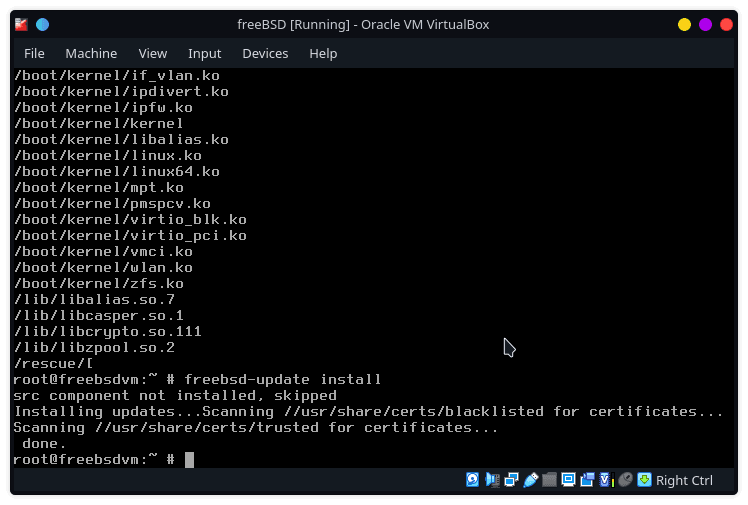Click the red close window button
This screenshot has height=505, width=748.
[x=727, y=24]
